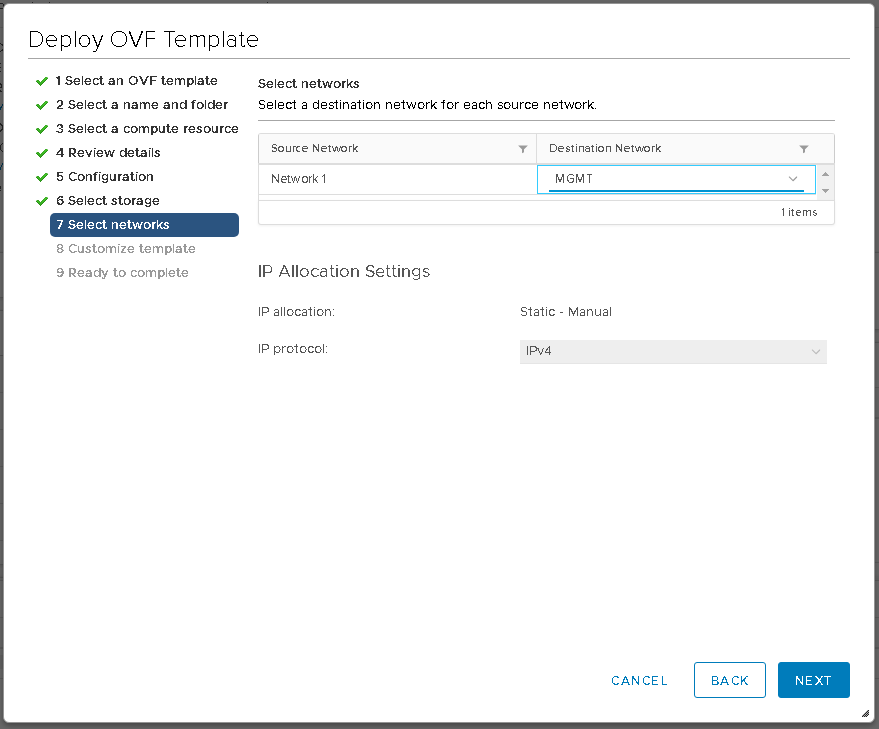Viewport: 879px width, 729px height.
Task: Open step 5 Configuration
Action: (105, 177)
